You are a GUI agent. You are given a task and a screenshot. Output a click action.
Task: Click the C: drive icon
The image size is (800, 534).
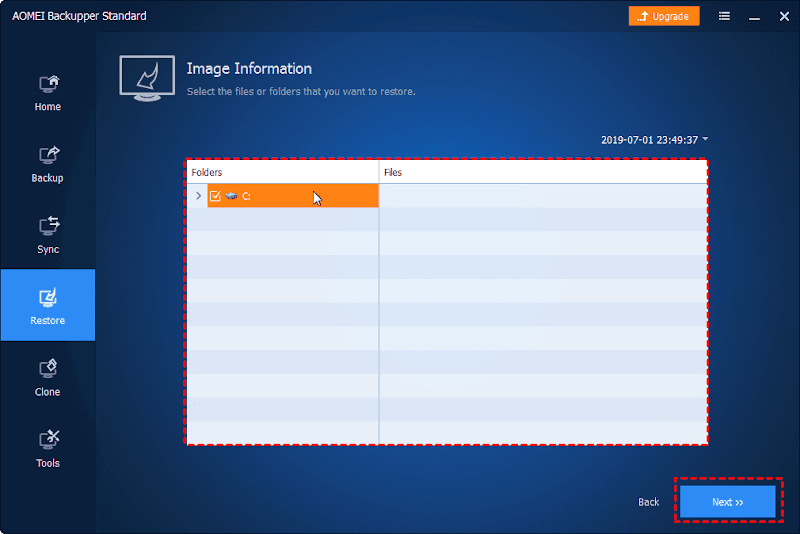pos(231,196)
